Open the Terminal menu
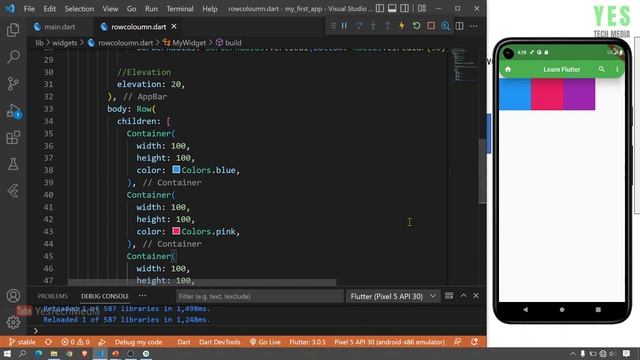 (x=180, y=9)
